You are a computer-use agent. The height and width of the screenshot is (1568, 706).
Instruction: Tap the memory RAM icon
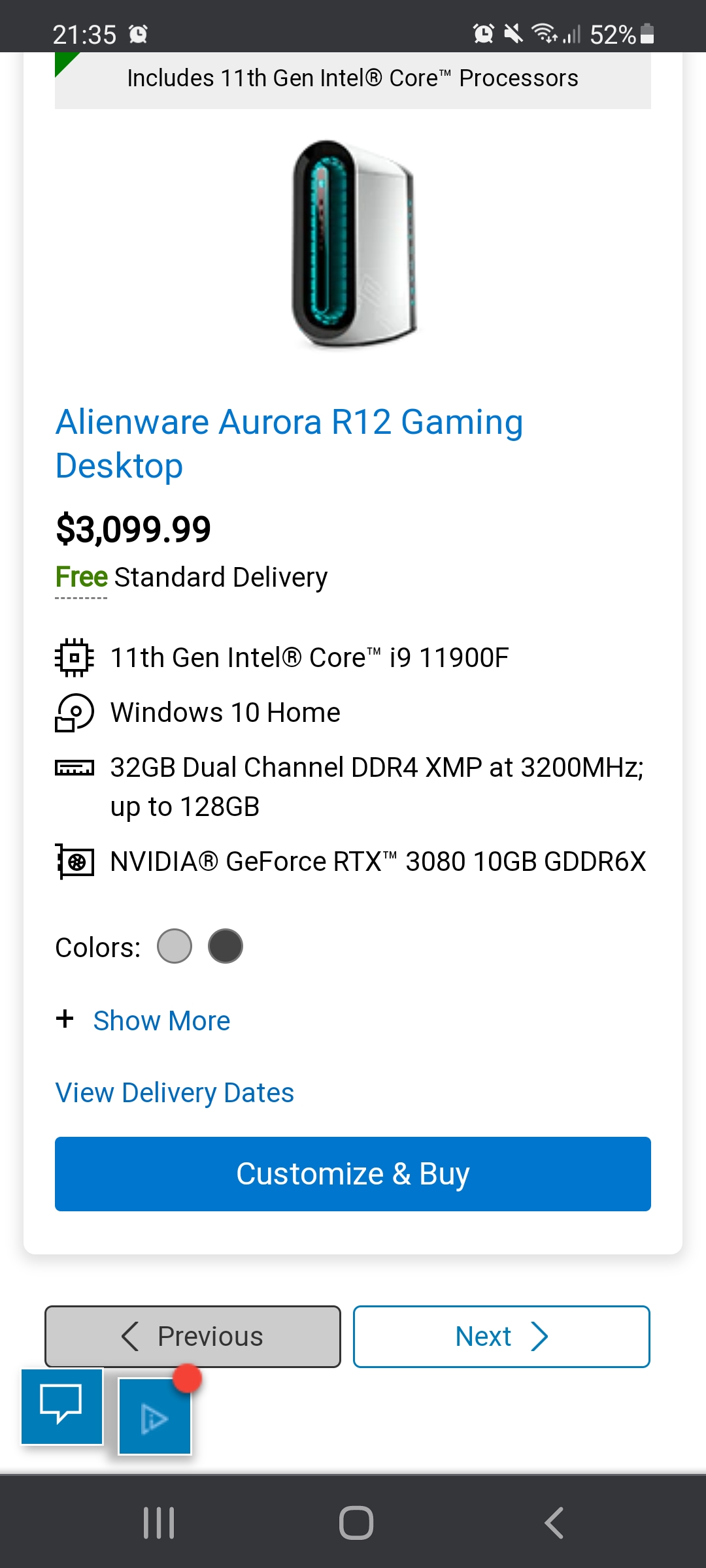click(75, 768)
